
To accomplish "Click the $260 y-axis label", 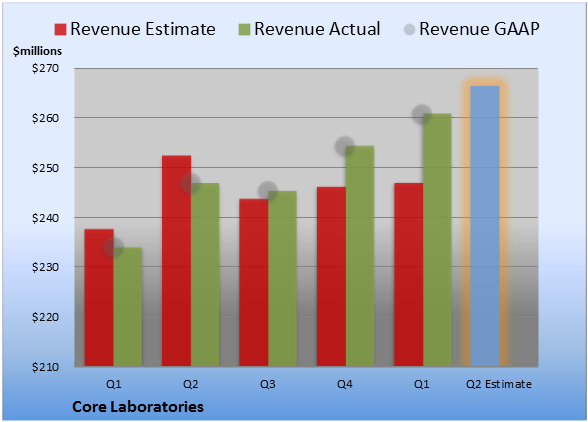I will click(45, 118).
